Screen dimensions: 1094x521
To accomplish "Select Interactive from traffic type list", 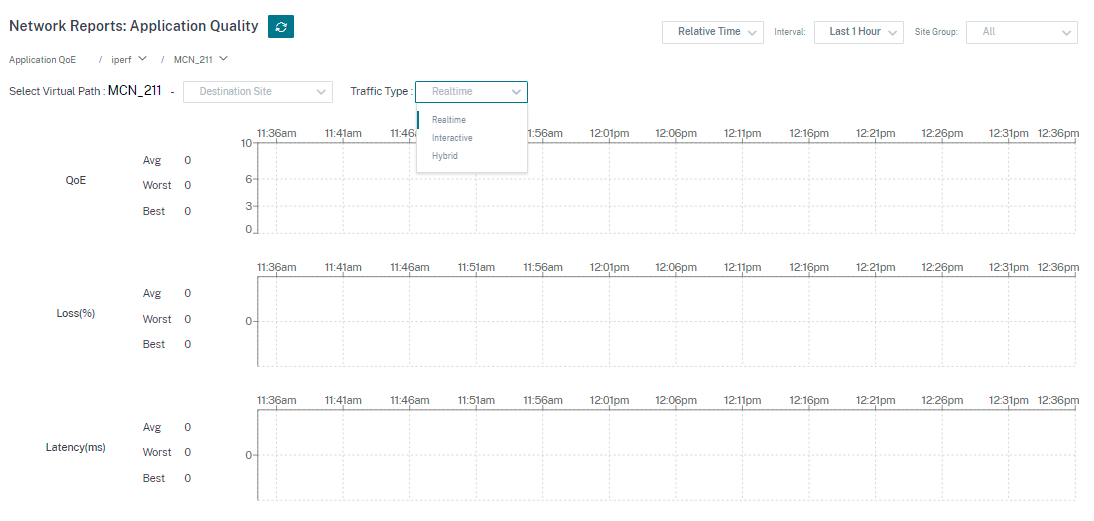I will point(472,138).
